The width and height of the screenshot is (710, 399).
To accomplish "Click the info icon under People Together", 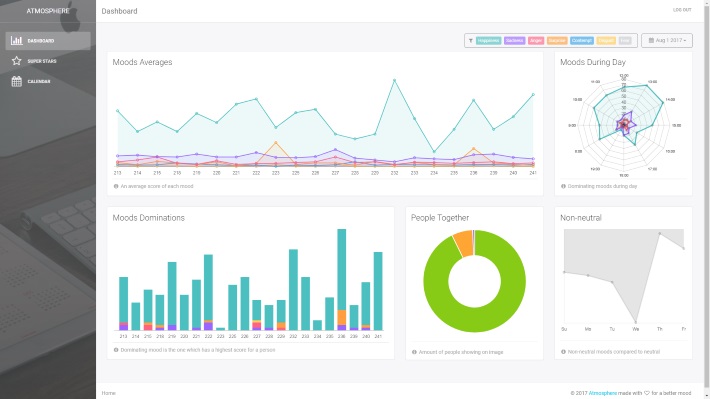I will pyautogui.click(x=414, y=352).
